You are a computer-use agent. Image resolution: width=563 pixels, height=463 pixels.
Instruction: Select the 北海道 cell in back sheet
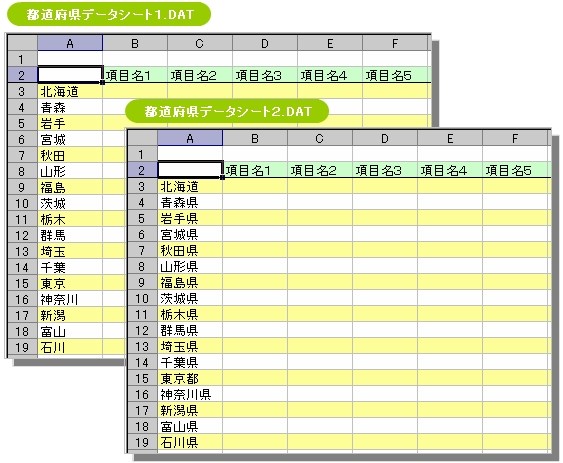tap(70, 92)
